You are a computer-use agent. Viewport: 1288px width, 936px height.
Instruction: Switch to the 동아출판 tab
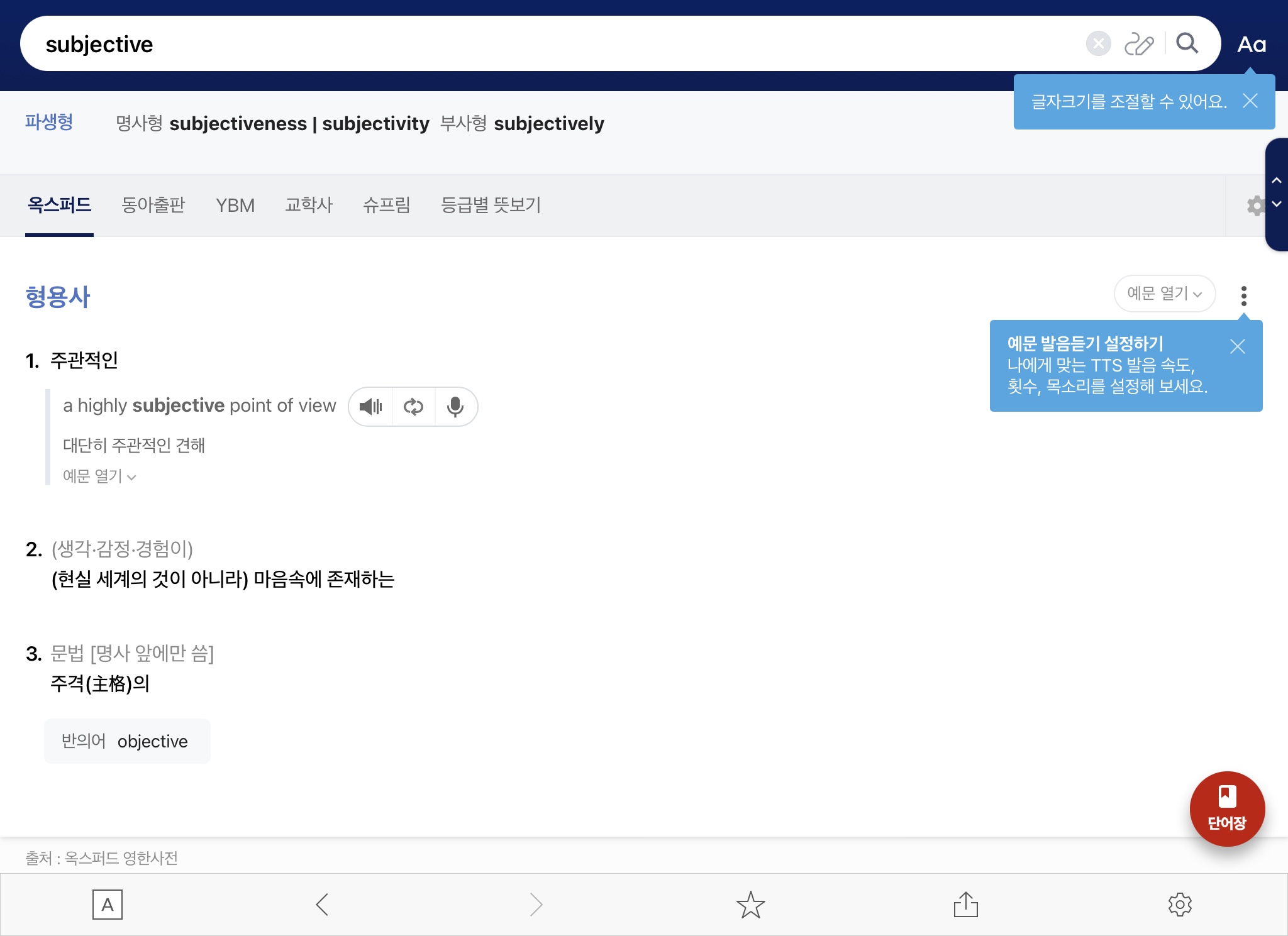(153, 205)
